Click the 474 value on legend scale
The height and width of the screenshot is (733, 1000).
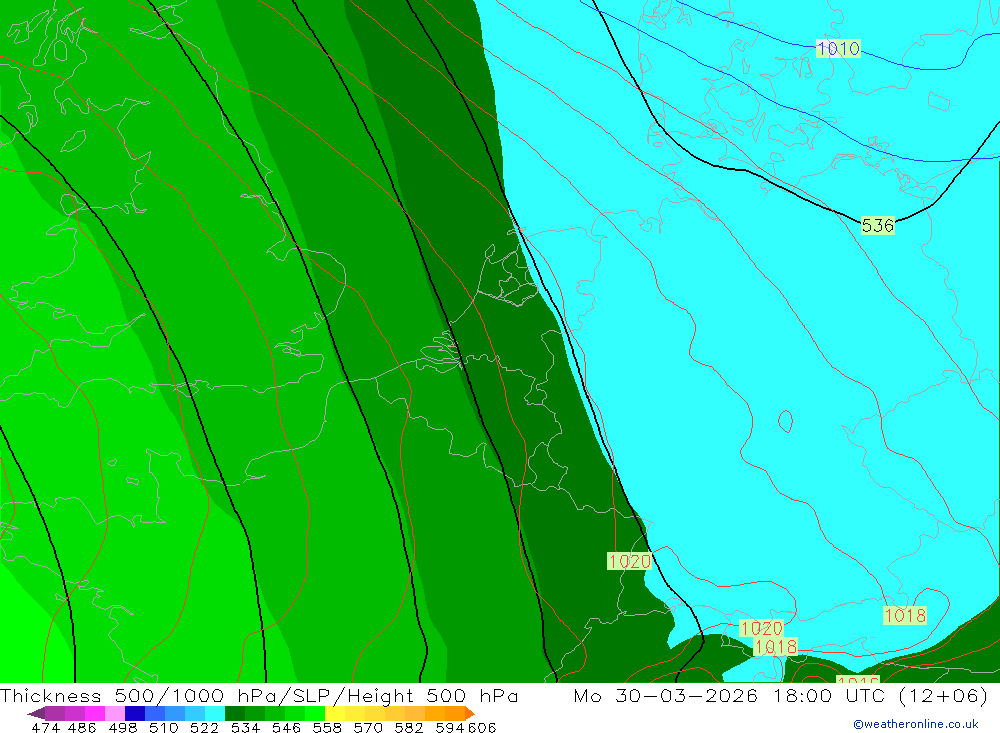[45, 727]
